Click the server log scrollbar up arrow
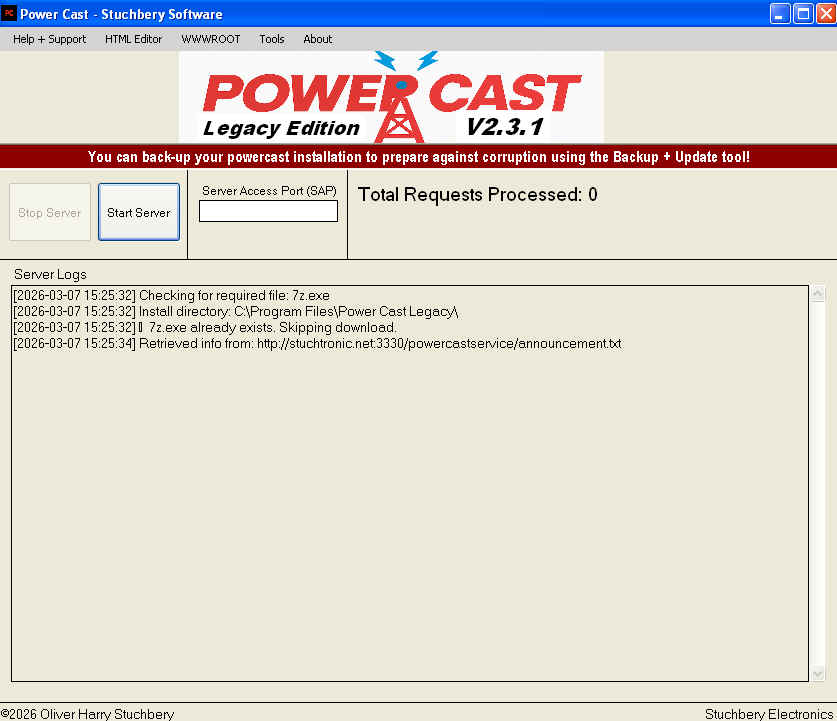This screenshot has height=721, width=837. click(818, 294)
